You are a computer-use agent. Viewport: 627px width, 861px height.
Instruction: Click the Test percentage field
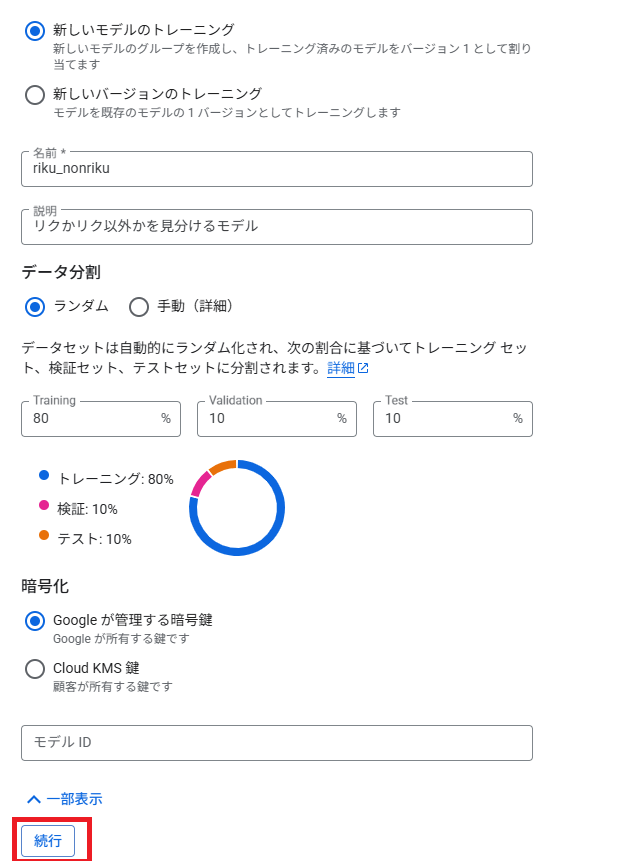pyautogui.click(x=453, y=419)
